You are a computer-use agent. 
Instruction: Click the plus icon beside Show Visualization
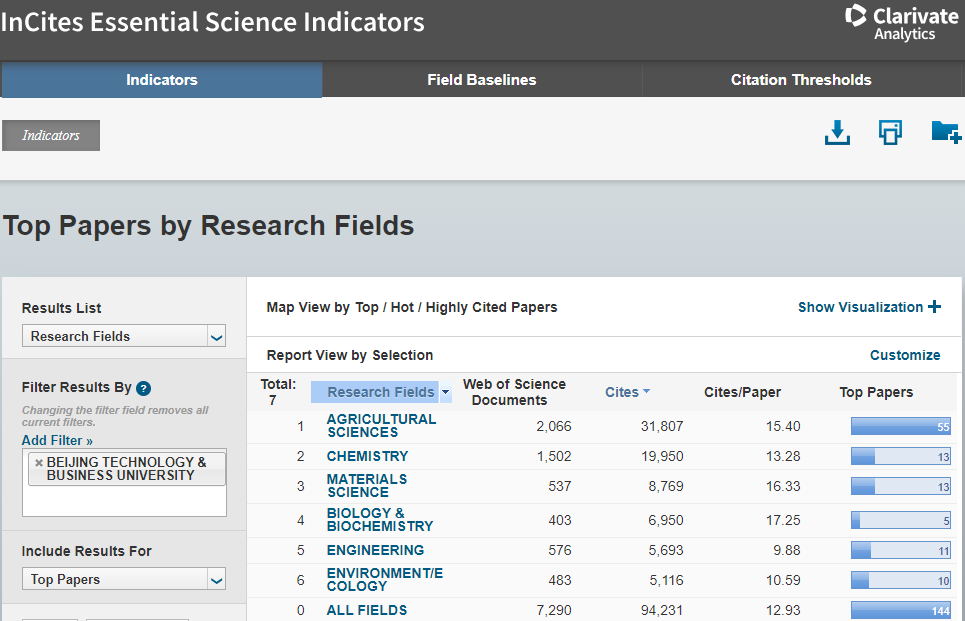click(935, 307)
